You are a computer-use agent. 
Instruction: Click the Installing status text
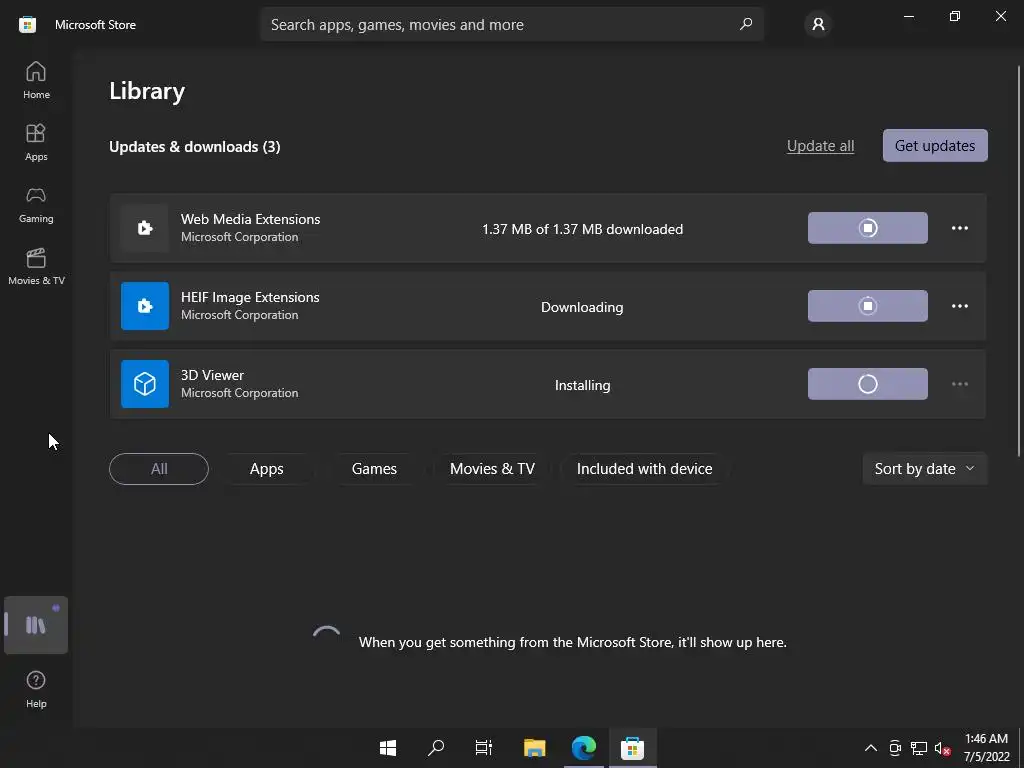pos(583,385)
